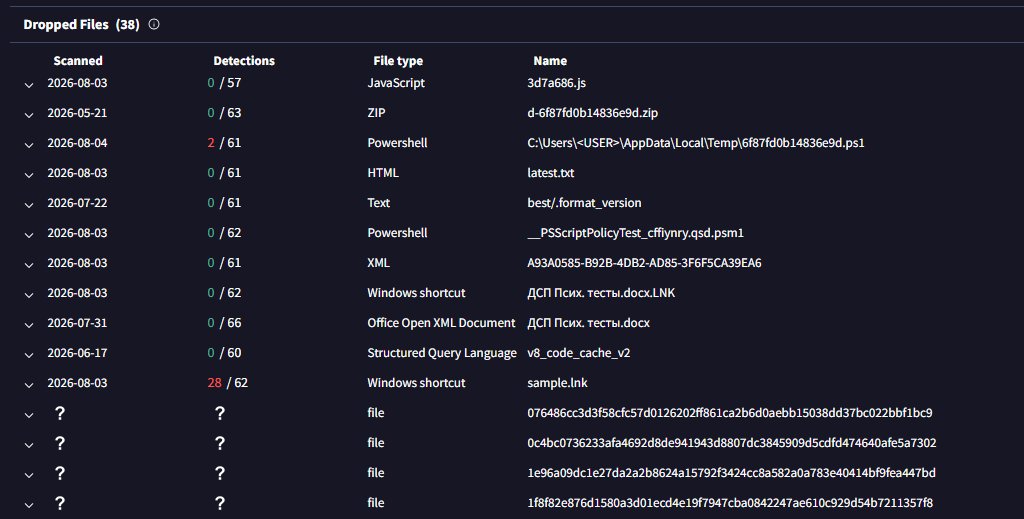Viewport: 1024px width, 519px height.
Task: Select the Temp\6f87fd0b14836e9d.ps1 path
Action: point(696,143)
